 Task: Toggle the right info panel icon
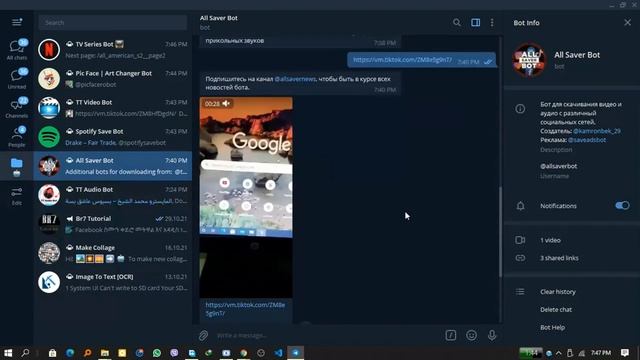[476, 22]
